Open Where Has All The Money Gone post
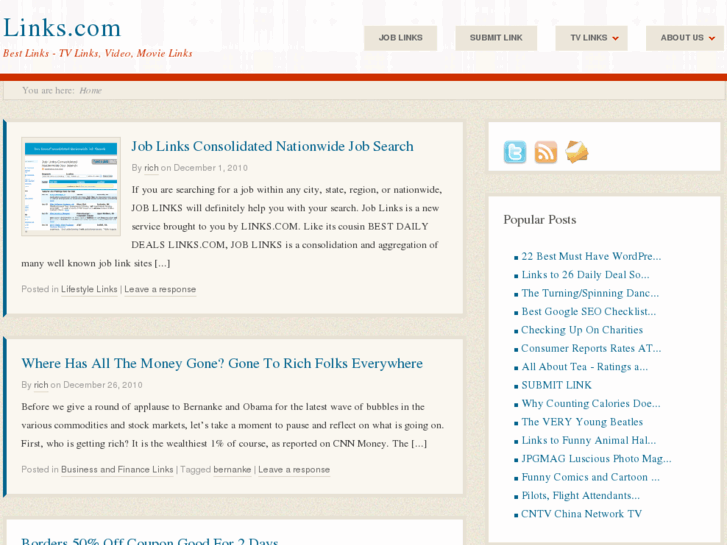 point(222,364)
